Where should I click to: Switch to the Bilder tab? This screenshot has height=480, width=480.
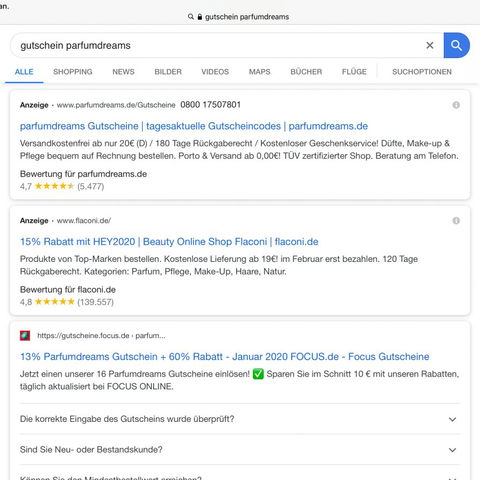(x=168, y=72)
